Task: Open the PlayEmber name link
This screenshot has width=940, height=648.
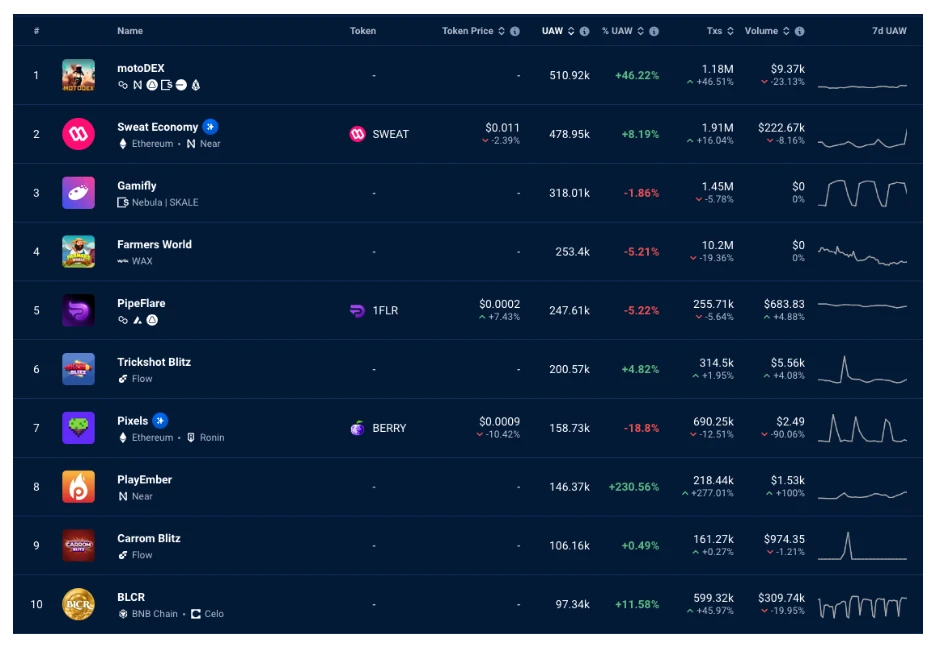Action: pyautogui.click(x=144, y=480)
